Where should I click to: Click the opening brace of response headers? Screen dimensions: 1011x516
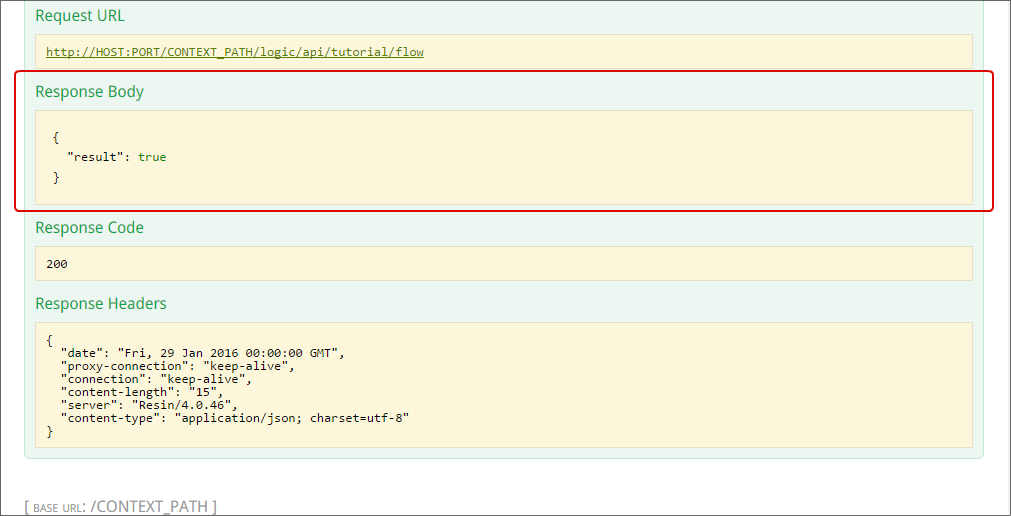point(50,340)
